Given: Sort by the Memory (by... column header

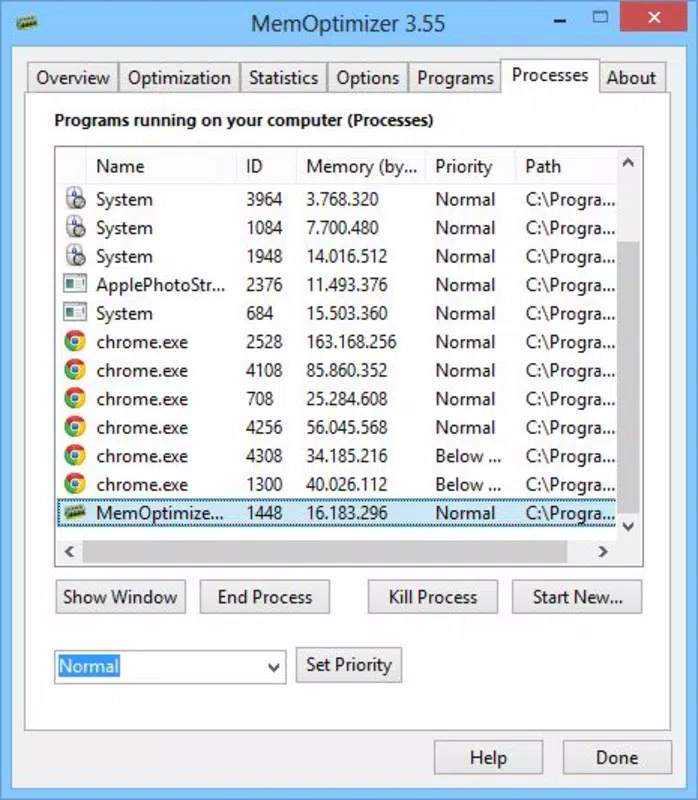Looking at the screenshot, I should pyautogui.click(x=361, y=166).
